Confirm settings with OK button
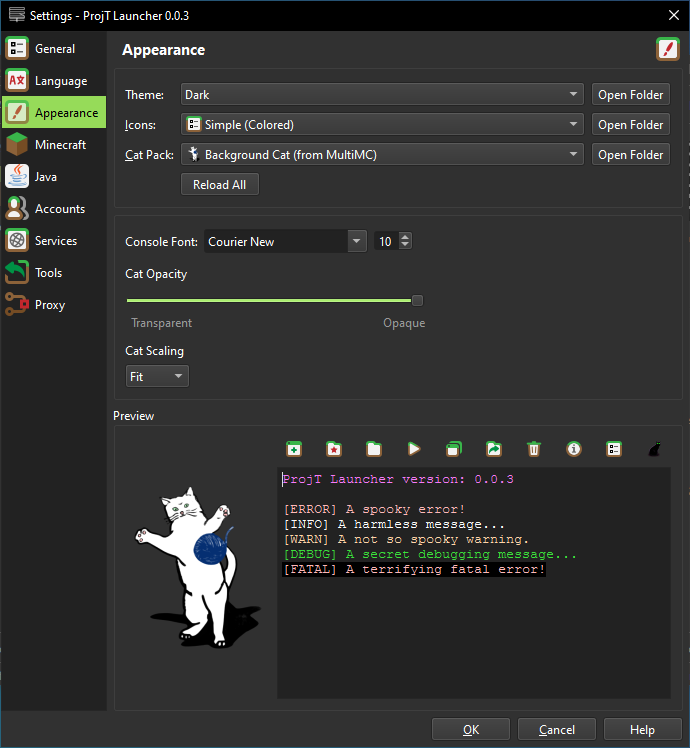This screenshot has height=748, width=690. (470, 729)
